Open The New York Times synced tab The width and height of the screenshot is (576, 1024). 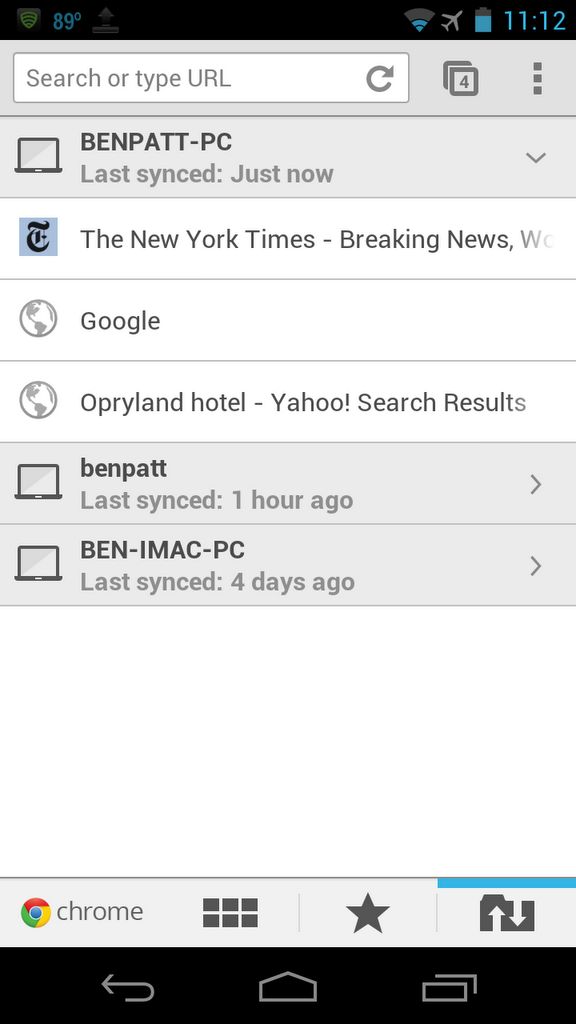[288, 239]
